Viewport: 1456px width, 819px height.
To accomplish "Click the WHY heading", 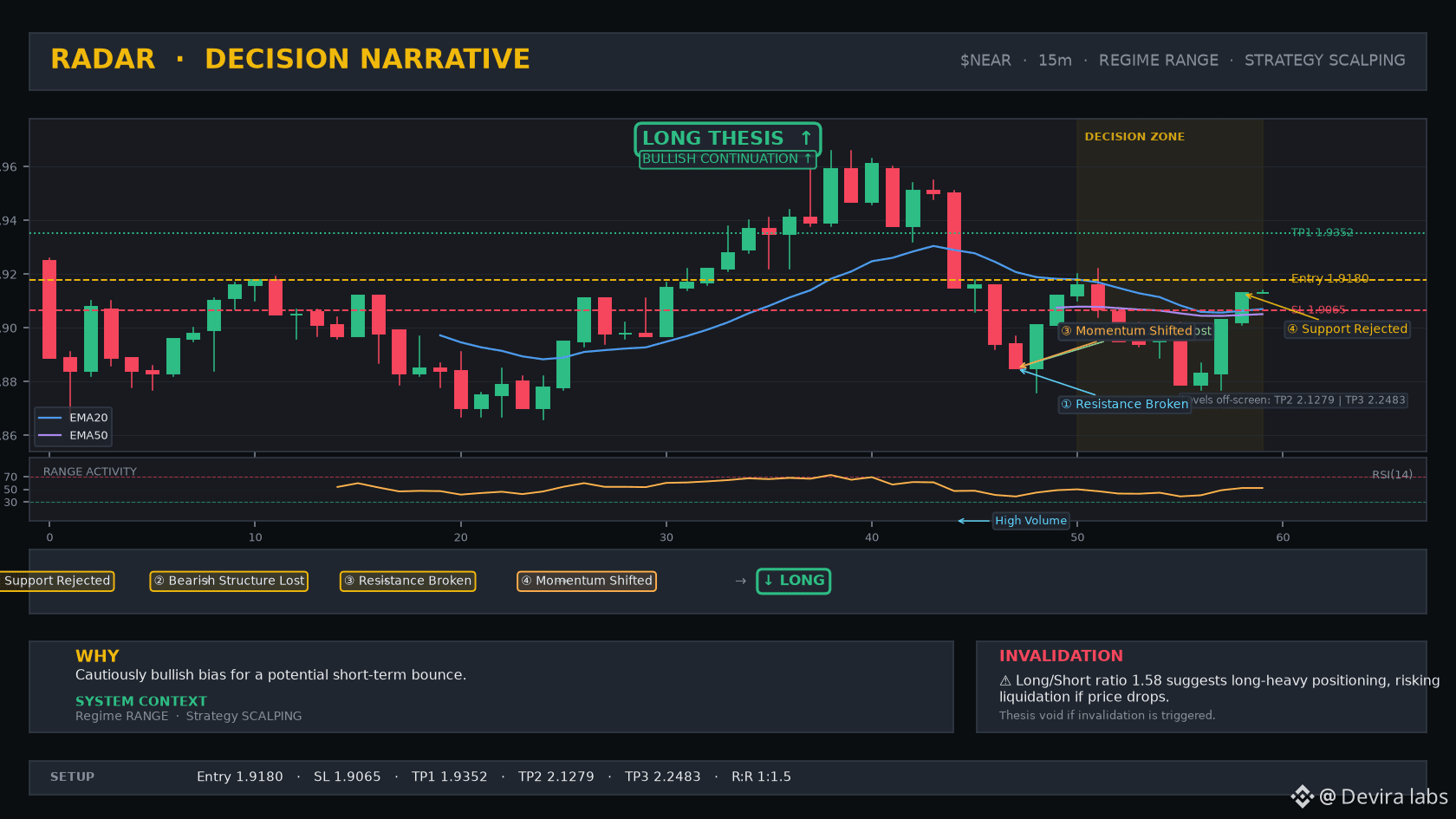I will coord(97,656).
